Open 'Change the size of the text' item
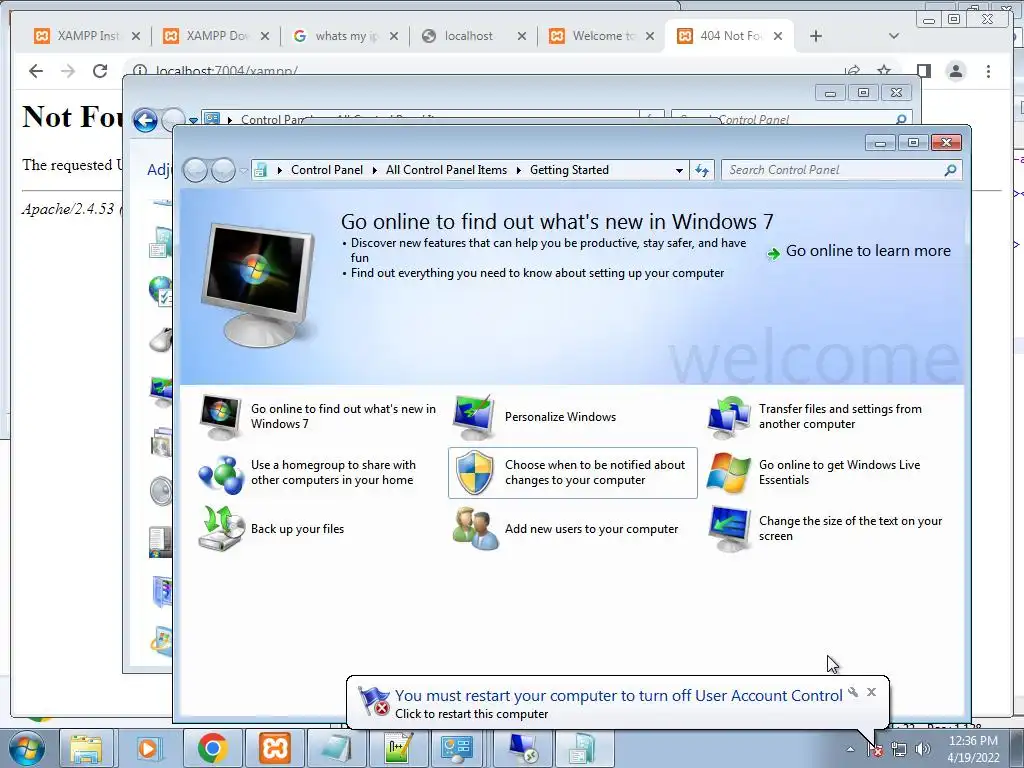Screen dimensions: 1024x768 click(825, 529)
